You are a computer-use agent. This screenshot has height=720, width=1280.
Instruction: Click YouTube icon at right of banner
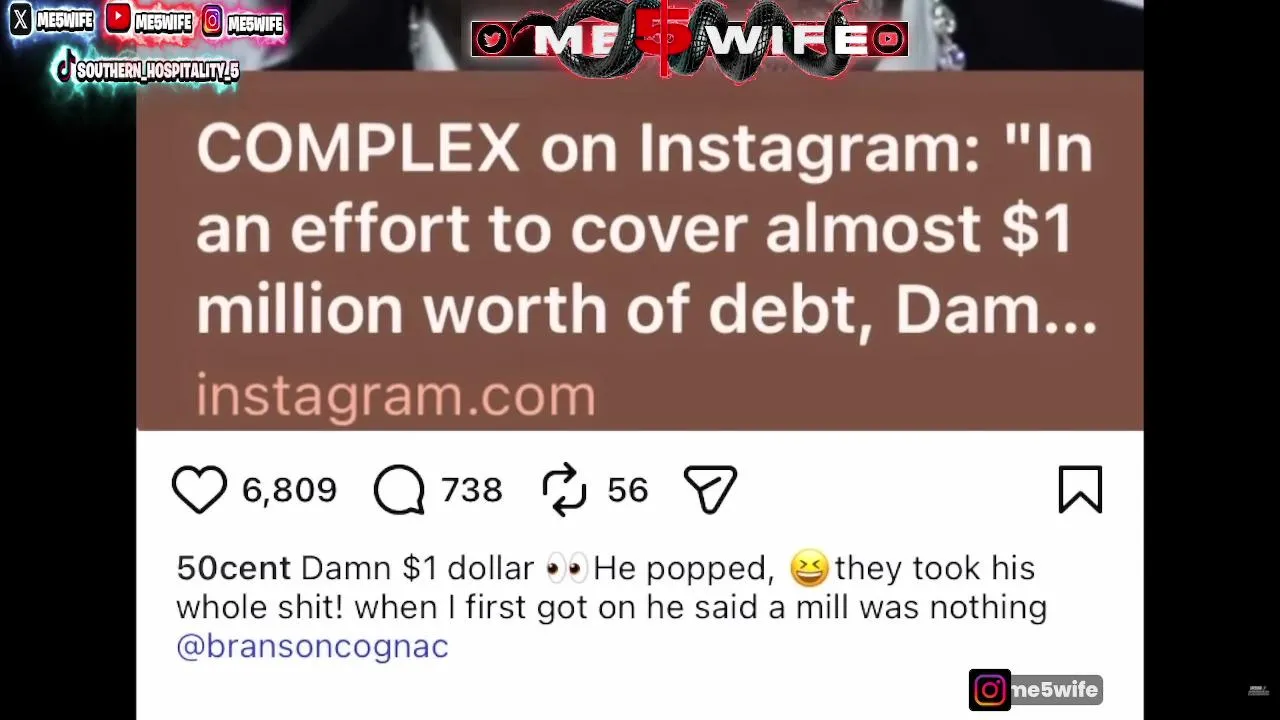pos(887,39)
